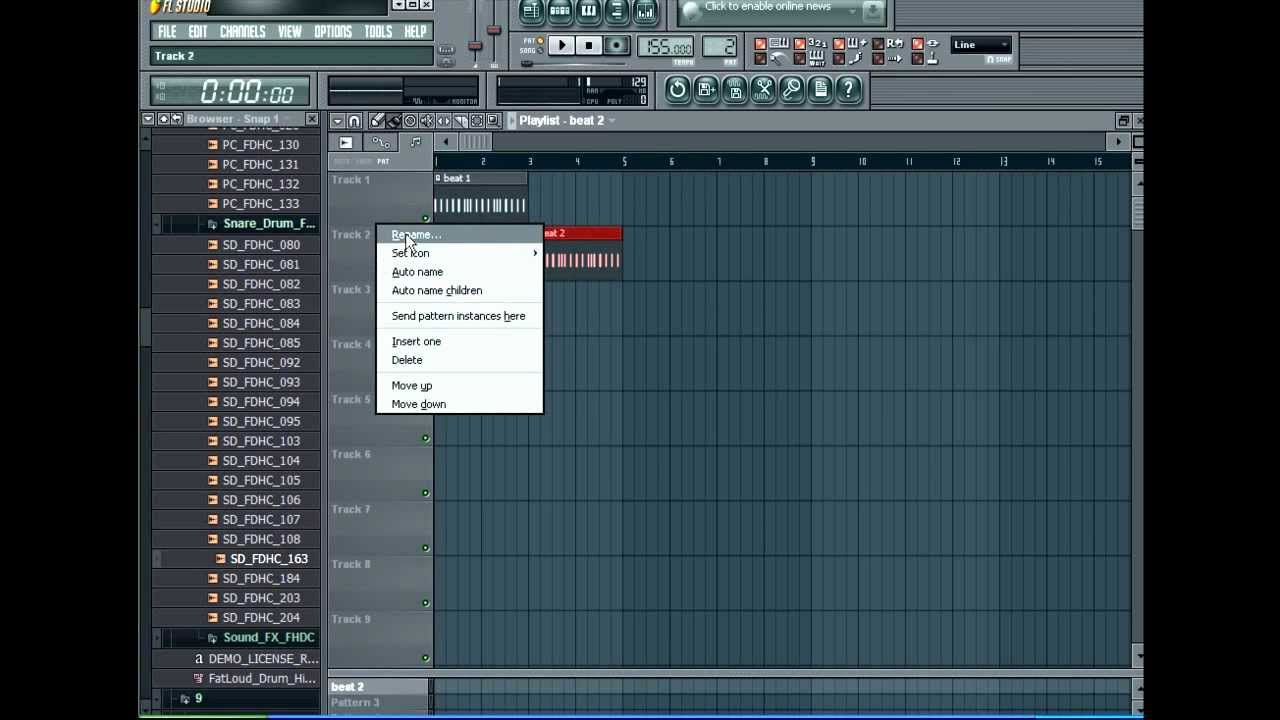Viewport: 1280px width, 720px height.
Task: Open the CHANNELS menu
Action: (x=242, y=32)
